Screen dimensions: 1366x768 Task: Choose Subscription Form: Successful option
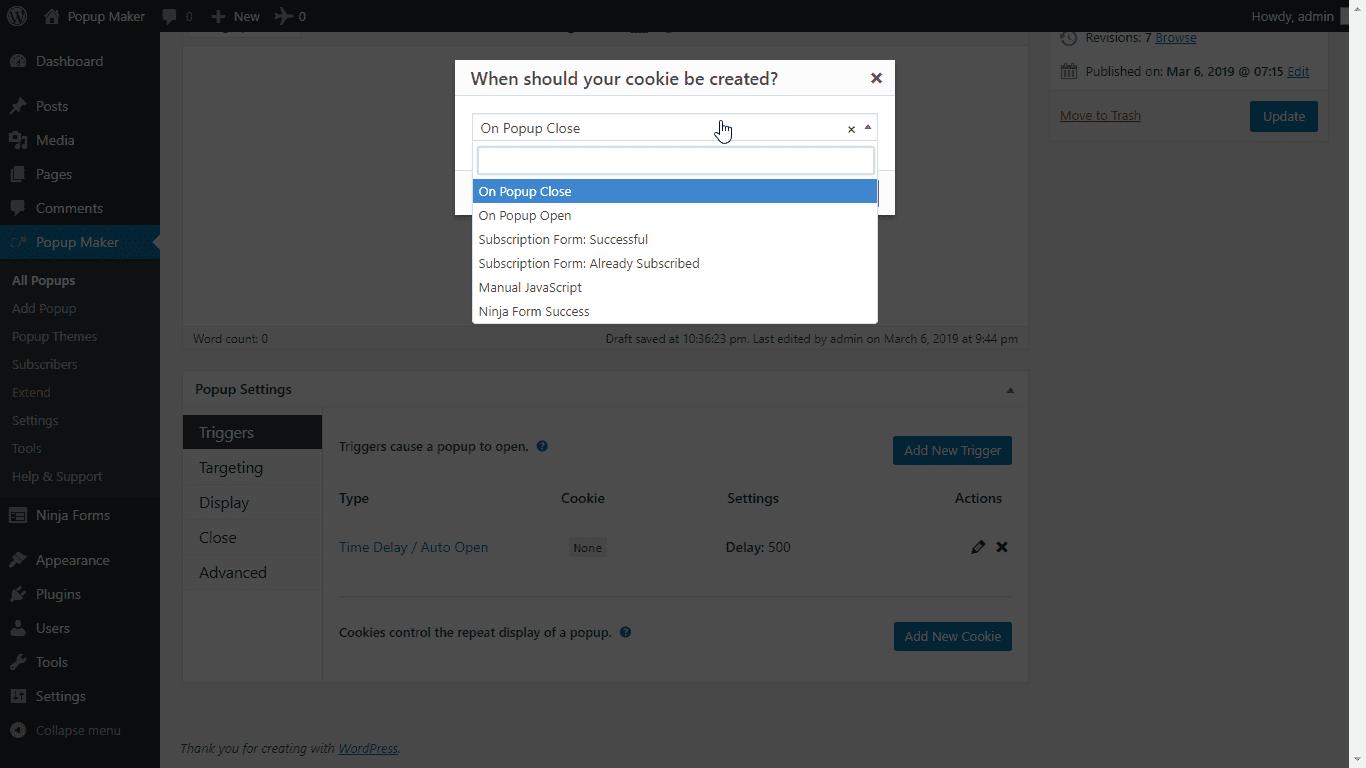(x=675, y=239)
